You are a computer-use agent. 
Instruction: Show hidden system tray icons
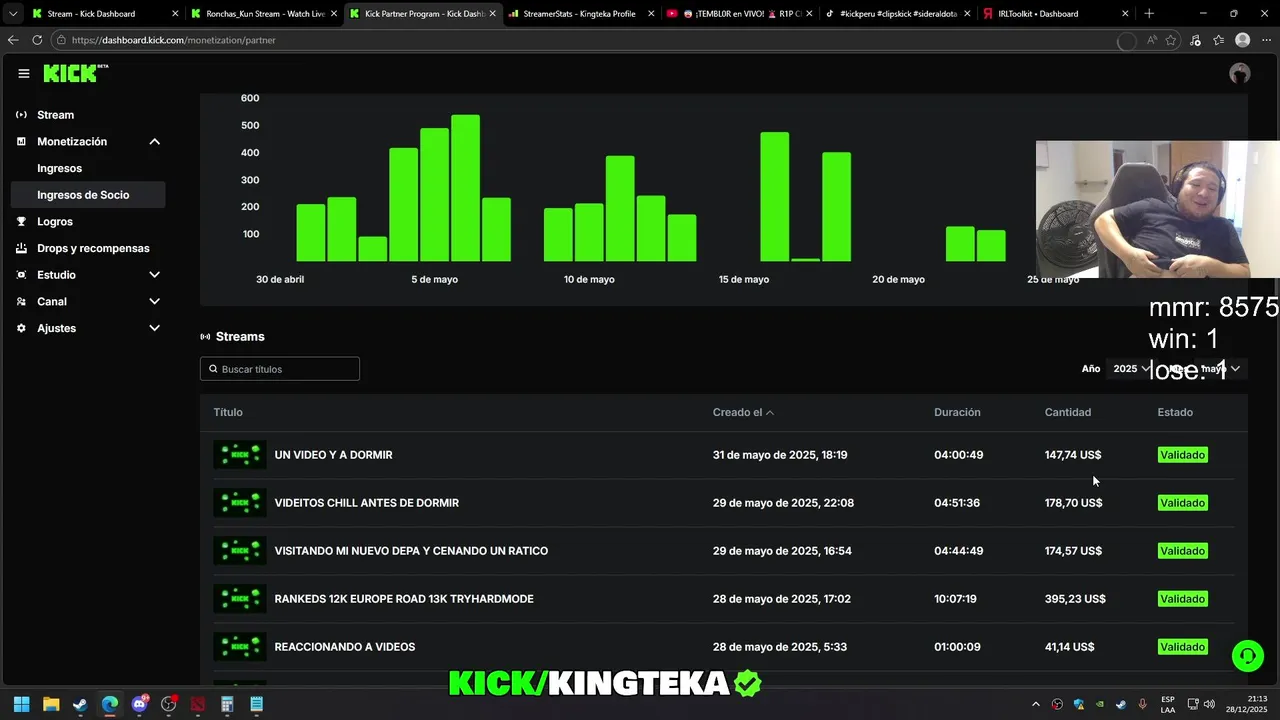[x=1036, y=704]
